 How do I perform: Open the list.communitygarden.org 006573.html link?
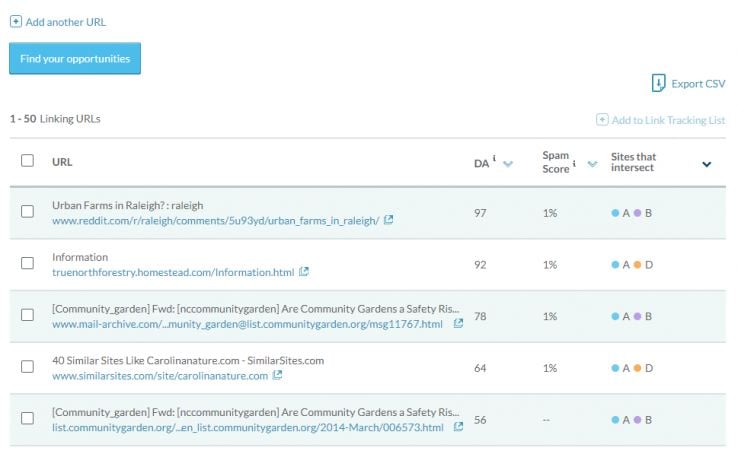[248, 428]
